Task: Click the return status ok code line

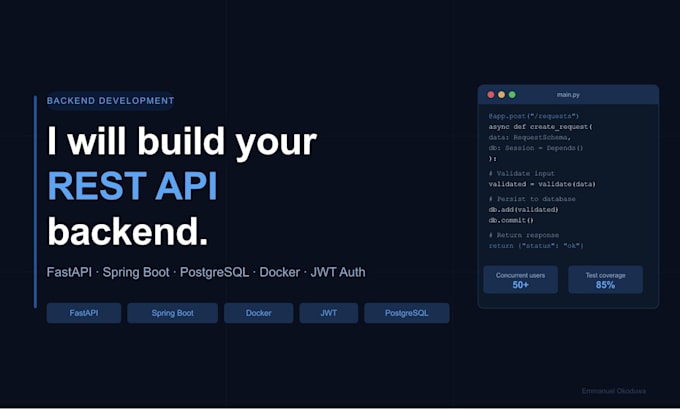Action: (x=536, y=246)
